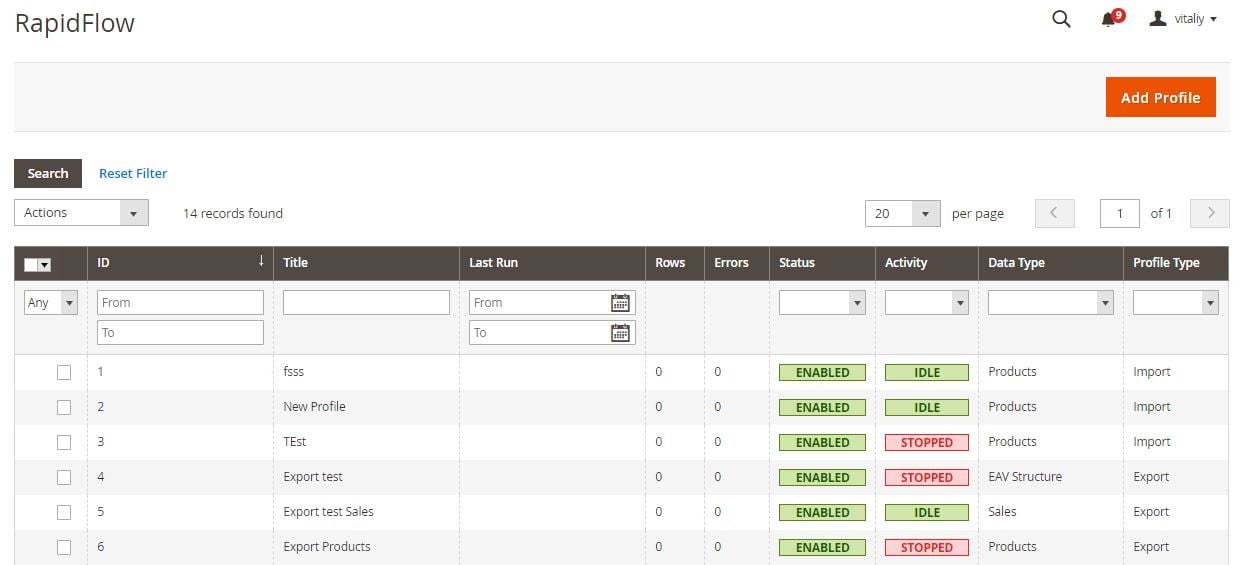The image size is (1246, 565).
Task: Open the Data Type filter dropdown
Action: point(1050,302)
